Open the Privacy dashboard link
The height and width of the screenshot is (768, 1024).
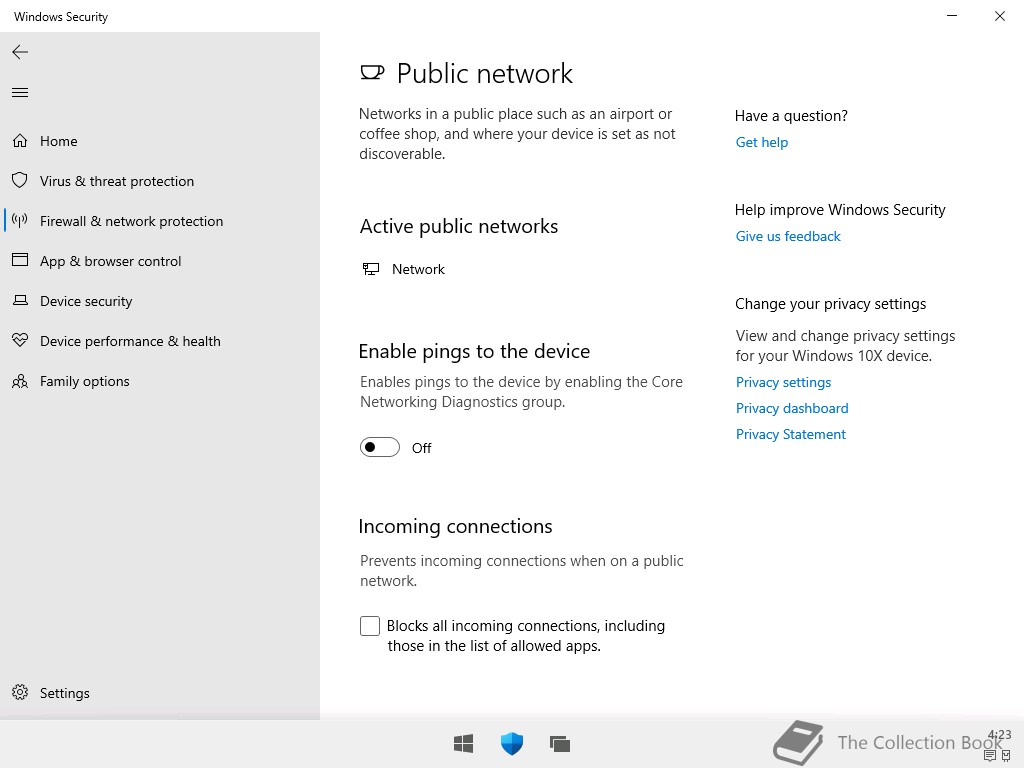pyautogui.click(x=792, y=408)
